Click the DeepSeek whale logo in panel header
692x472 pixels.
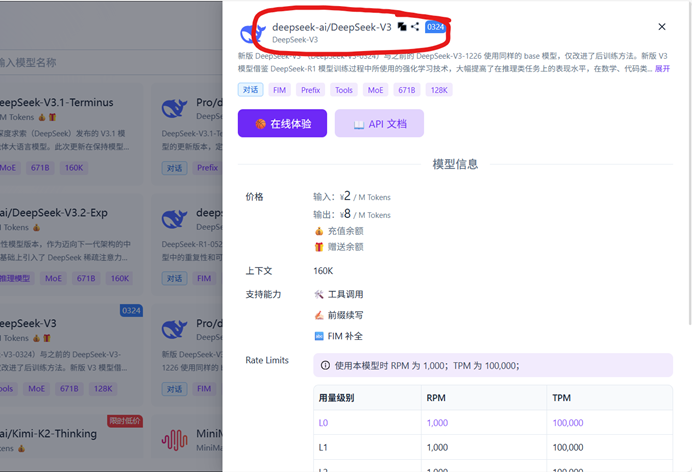coord(252,33)
